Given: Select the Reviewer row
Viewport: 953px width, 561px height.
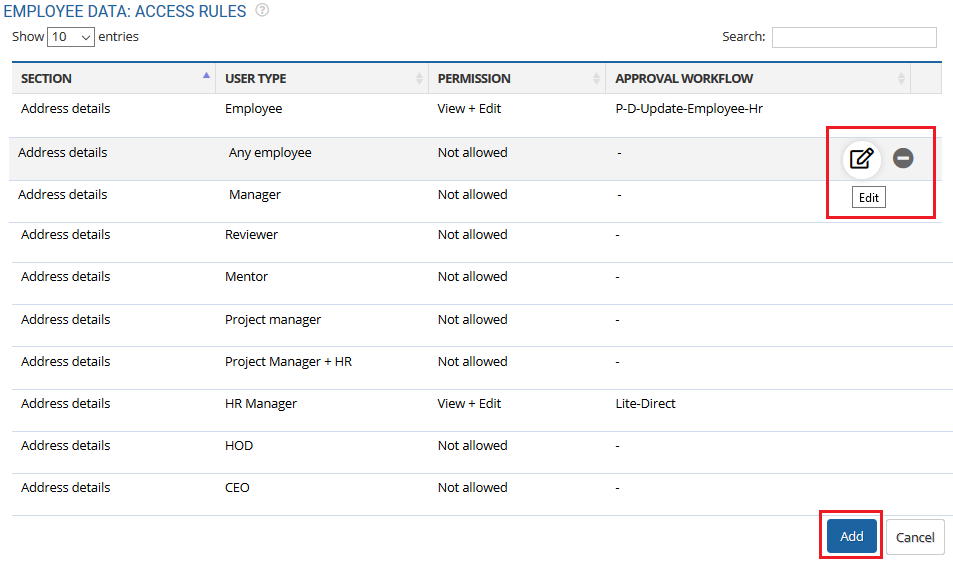Looking at the screenshot, I should 251,235.
